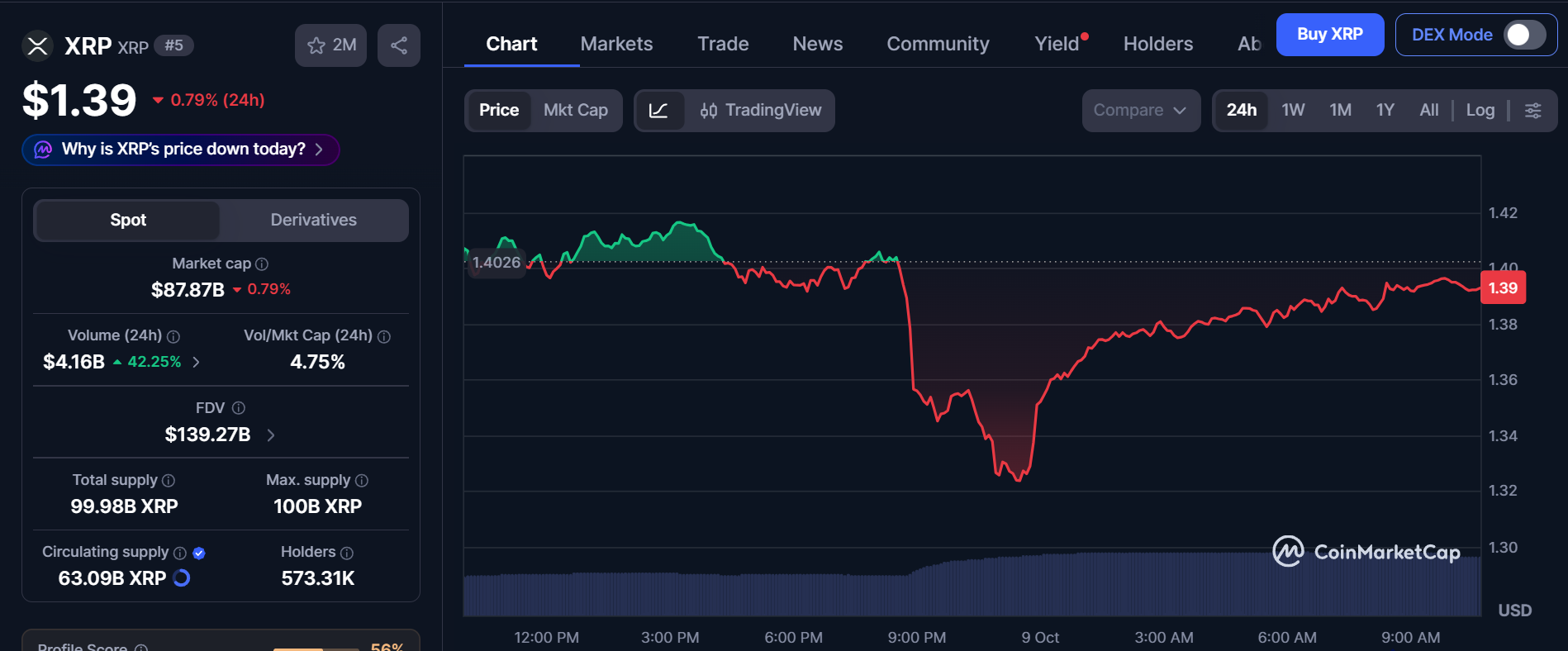
Task: Click the #5 rank badge
Action: 173,45
